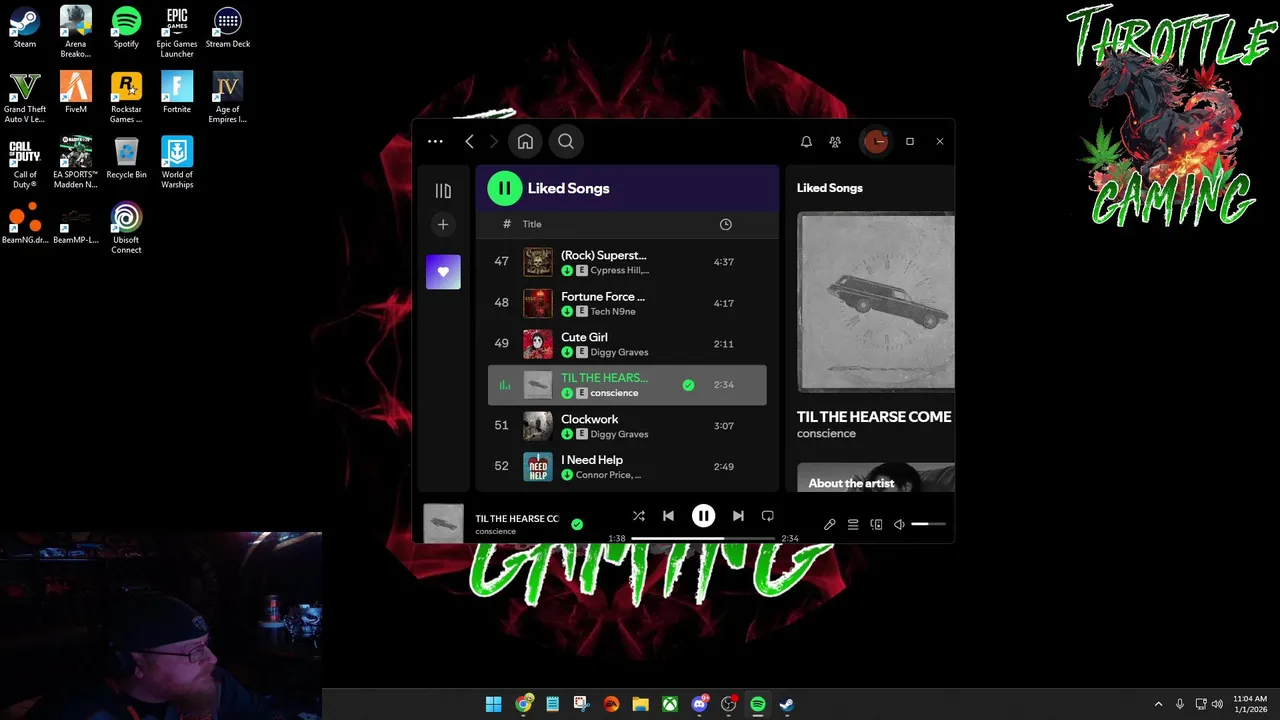The height and width of the screenshot is (720, 1280).
Task: Open Xbox app from taskbar
Action: pyautogui.click(x=670, y=704)
